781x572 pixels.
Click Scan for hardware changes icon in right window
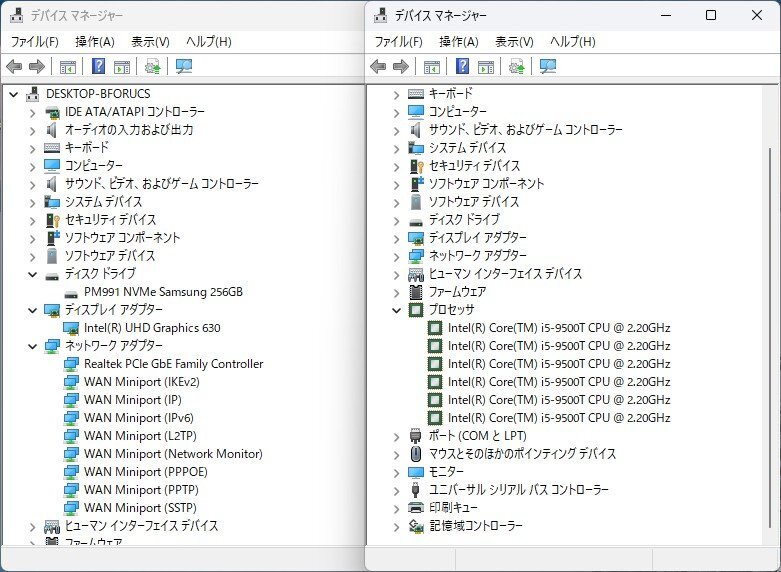(548, 66)
